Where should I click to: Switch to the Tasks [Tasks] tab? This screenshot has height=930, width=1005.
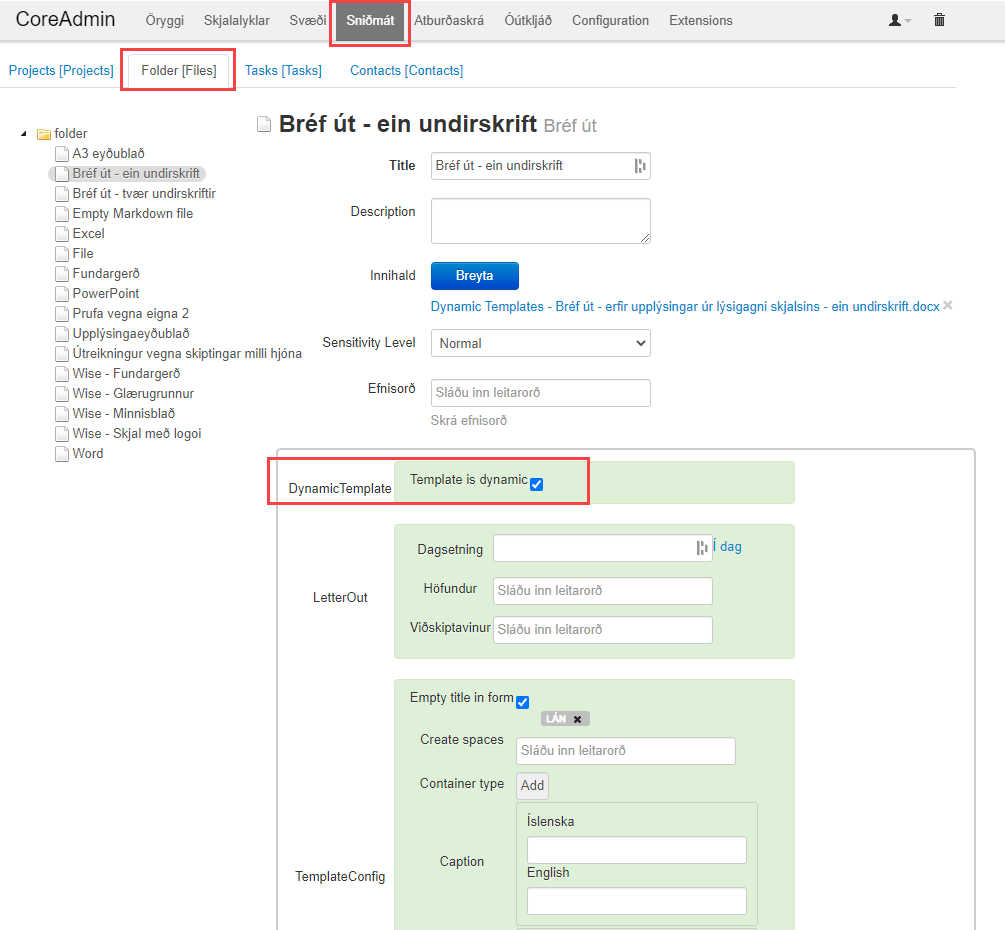coord(283,70)
